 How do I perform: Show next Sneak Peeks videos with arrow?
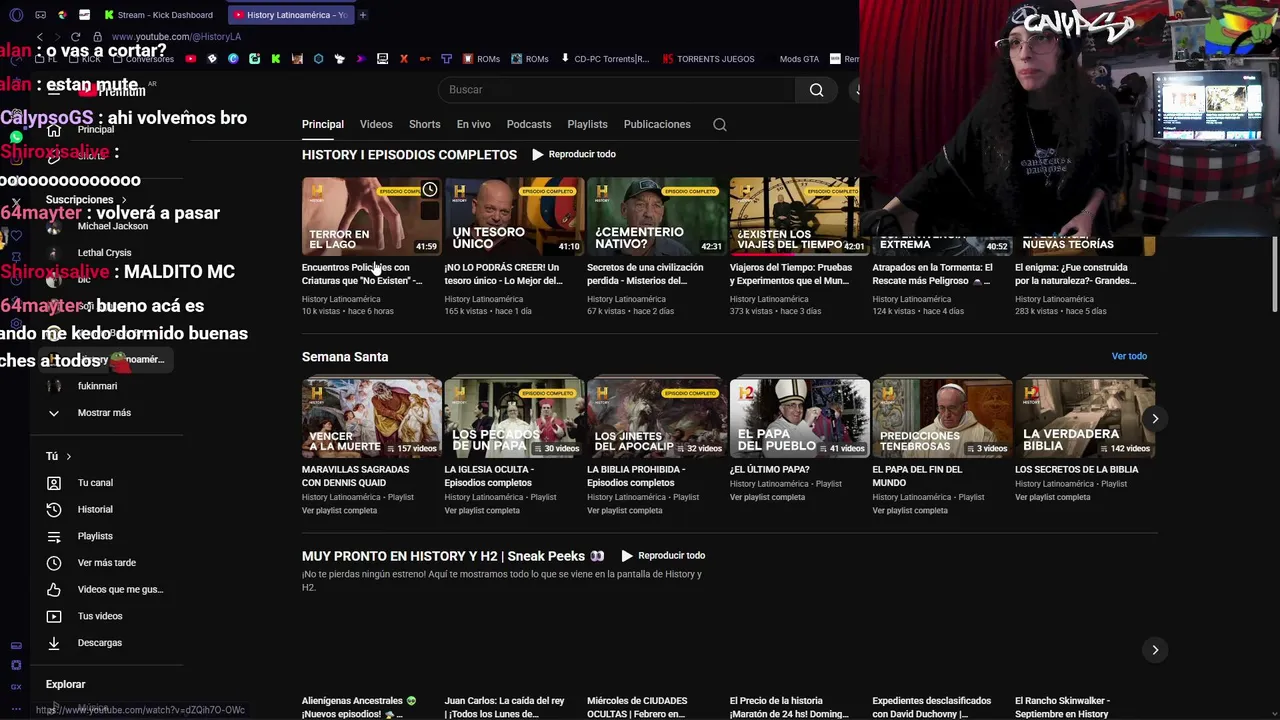click(1155, 650)
